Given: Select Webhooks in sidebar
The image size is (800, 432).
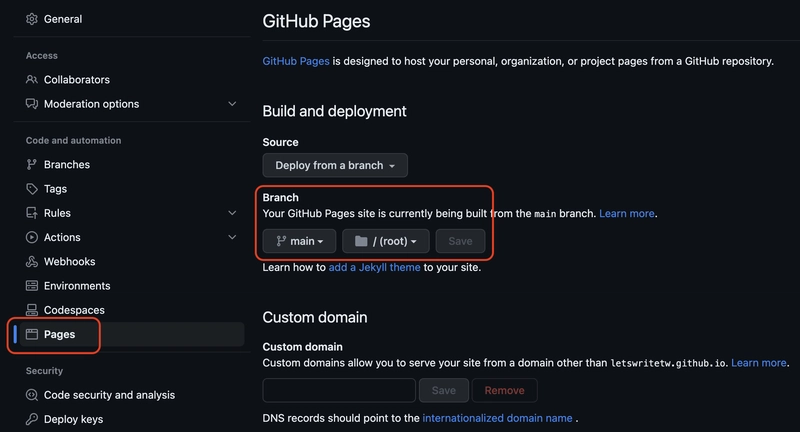Looking at the screenshot, I should pos(69,262).
